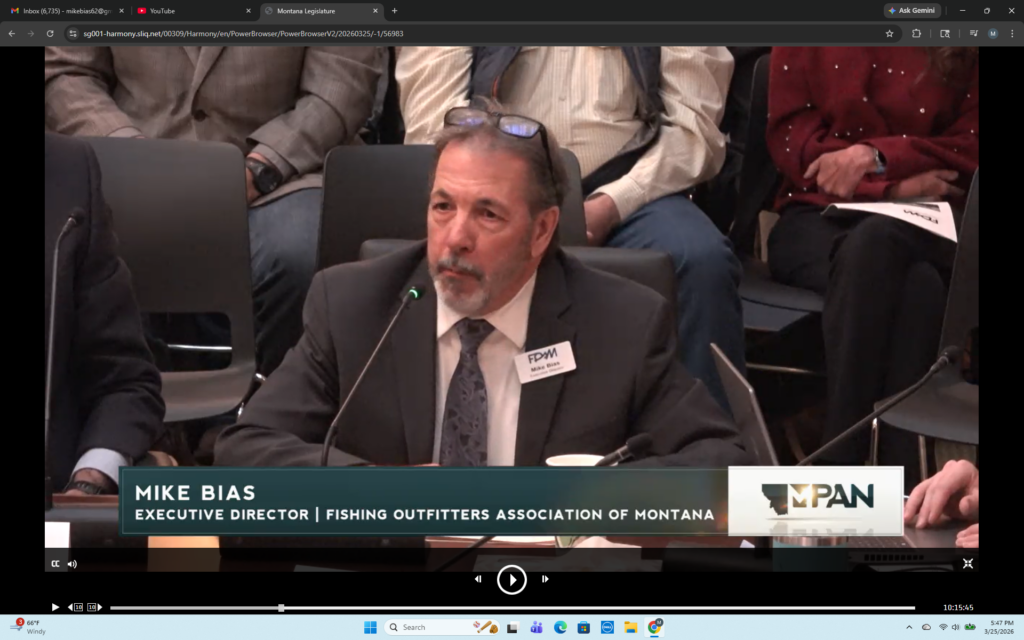
Task: Click the Ask Gemini button
Action: tap(912, 11)
